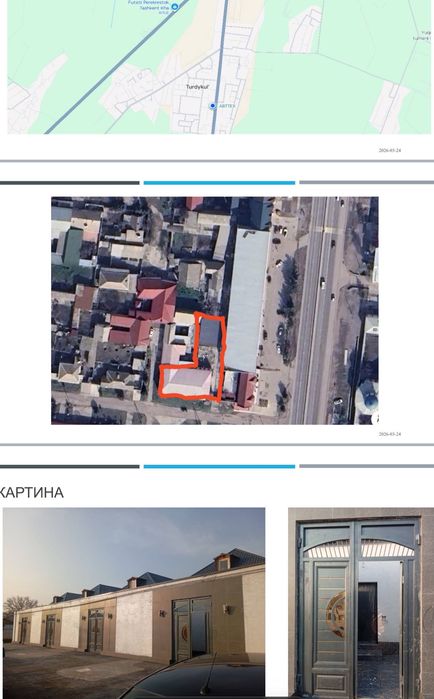
Task: Click the partial white round icon at the satellite image edge
Action: point(375,418)
